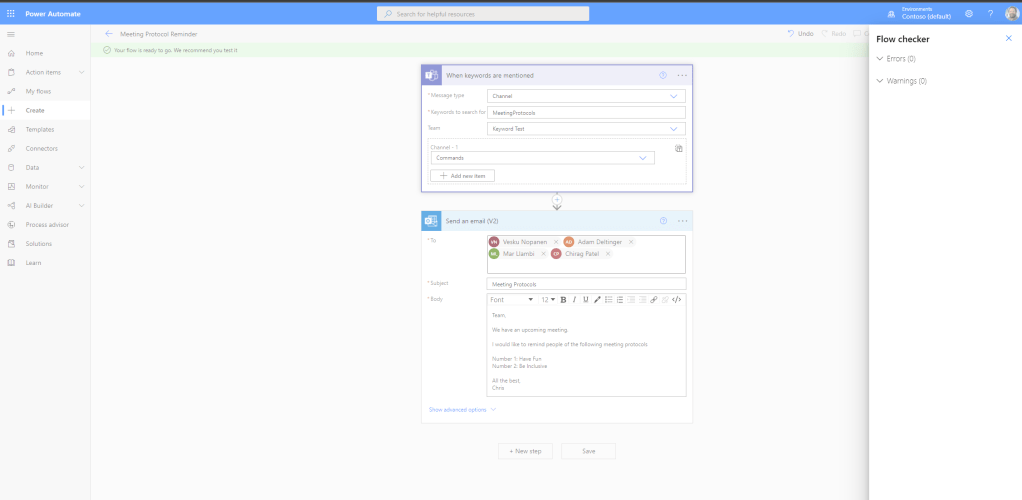Click the Subject field containing Meeting Protocols
This screenshot has width=1022, height=500.
(x=586, y=284)
